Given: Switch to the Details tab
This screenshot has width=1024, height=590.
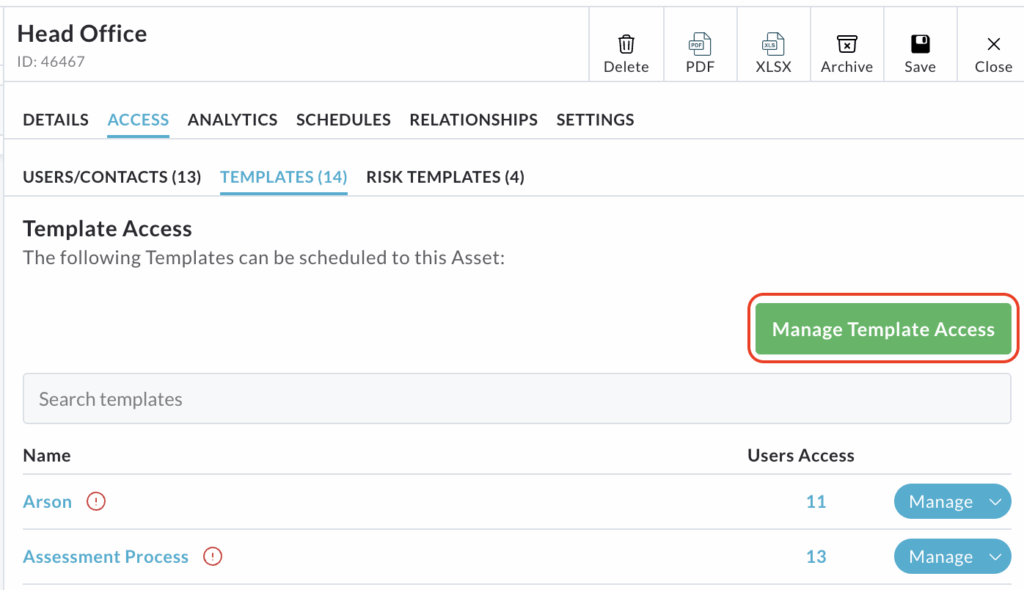Looking at the screenshot, I should pyautogui.click(x=55, y=119).
